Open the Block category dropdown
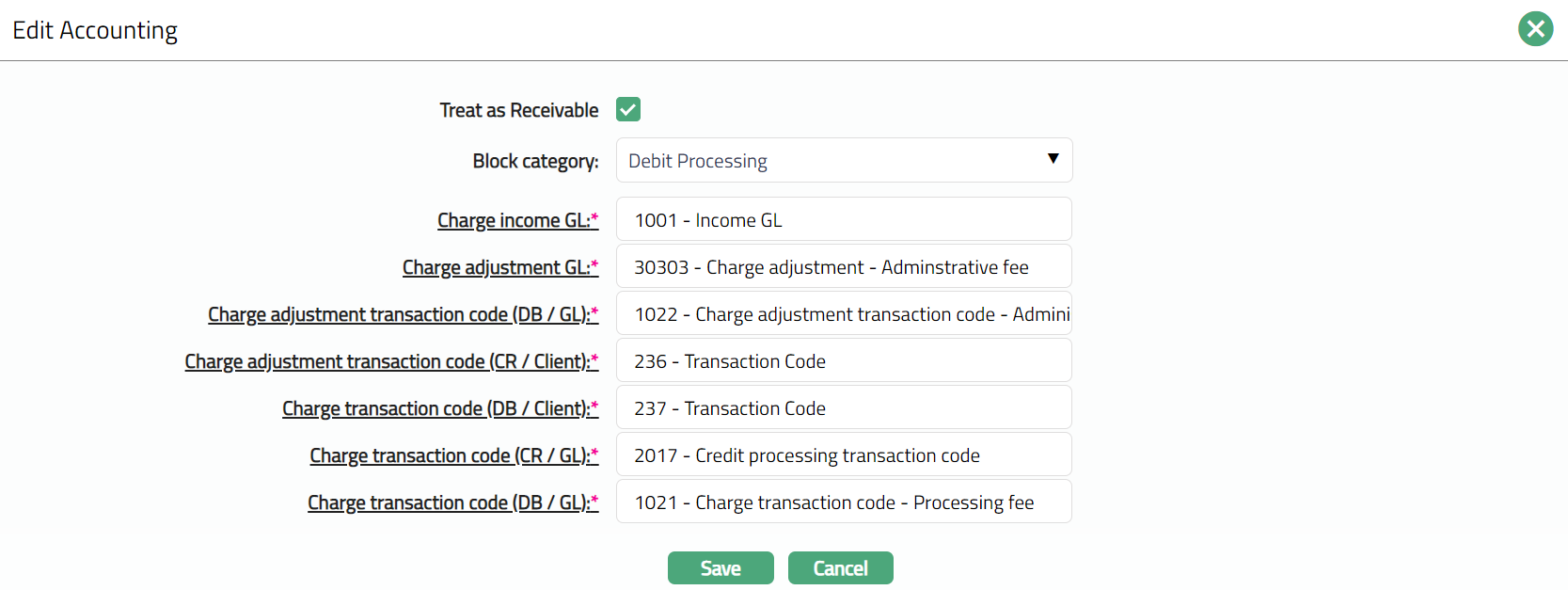 (x=844, y=161)
